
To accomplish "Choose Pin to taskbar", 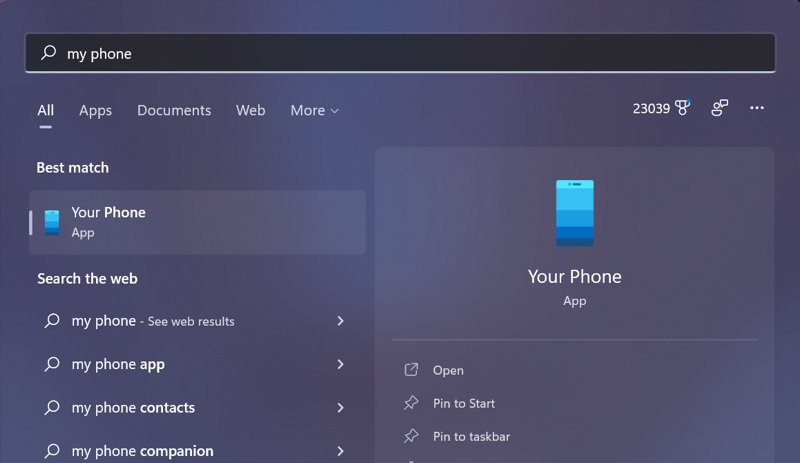I will coord(471,436).
